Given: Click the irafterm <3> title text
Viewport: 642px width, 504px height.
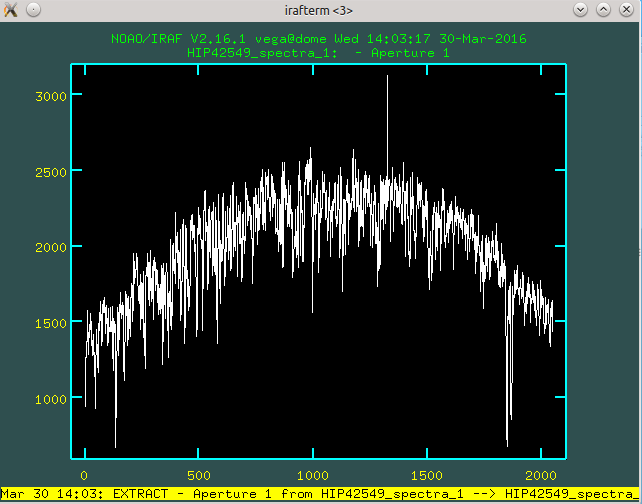Looking at the screenshot, I should click(319, 10).
